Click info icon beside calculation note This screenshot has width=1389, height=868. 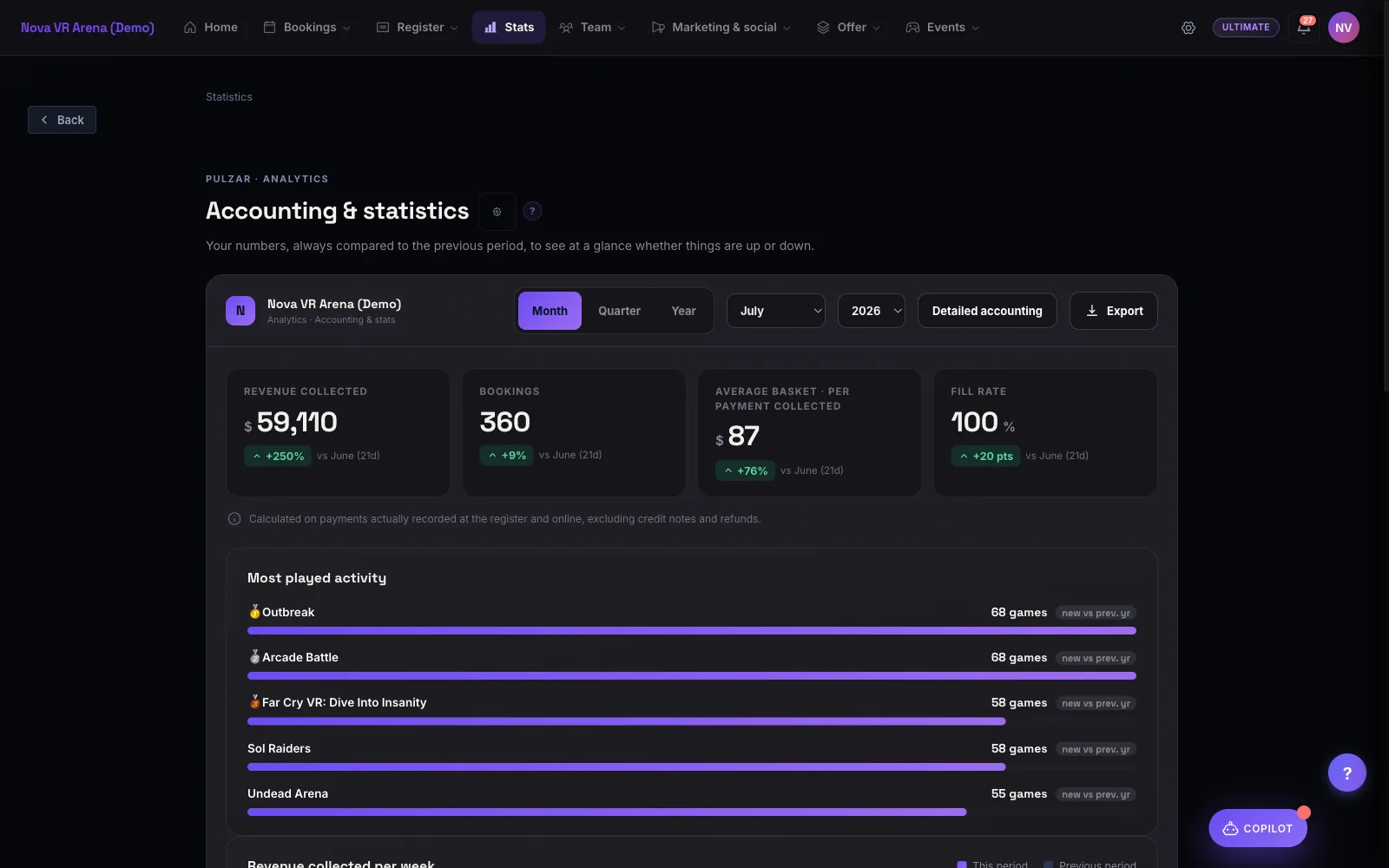tap(234, 519)
